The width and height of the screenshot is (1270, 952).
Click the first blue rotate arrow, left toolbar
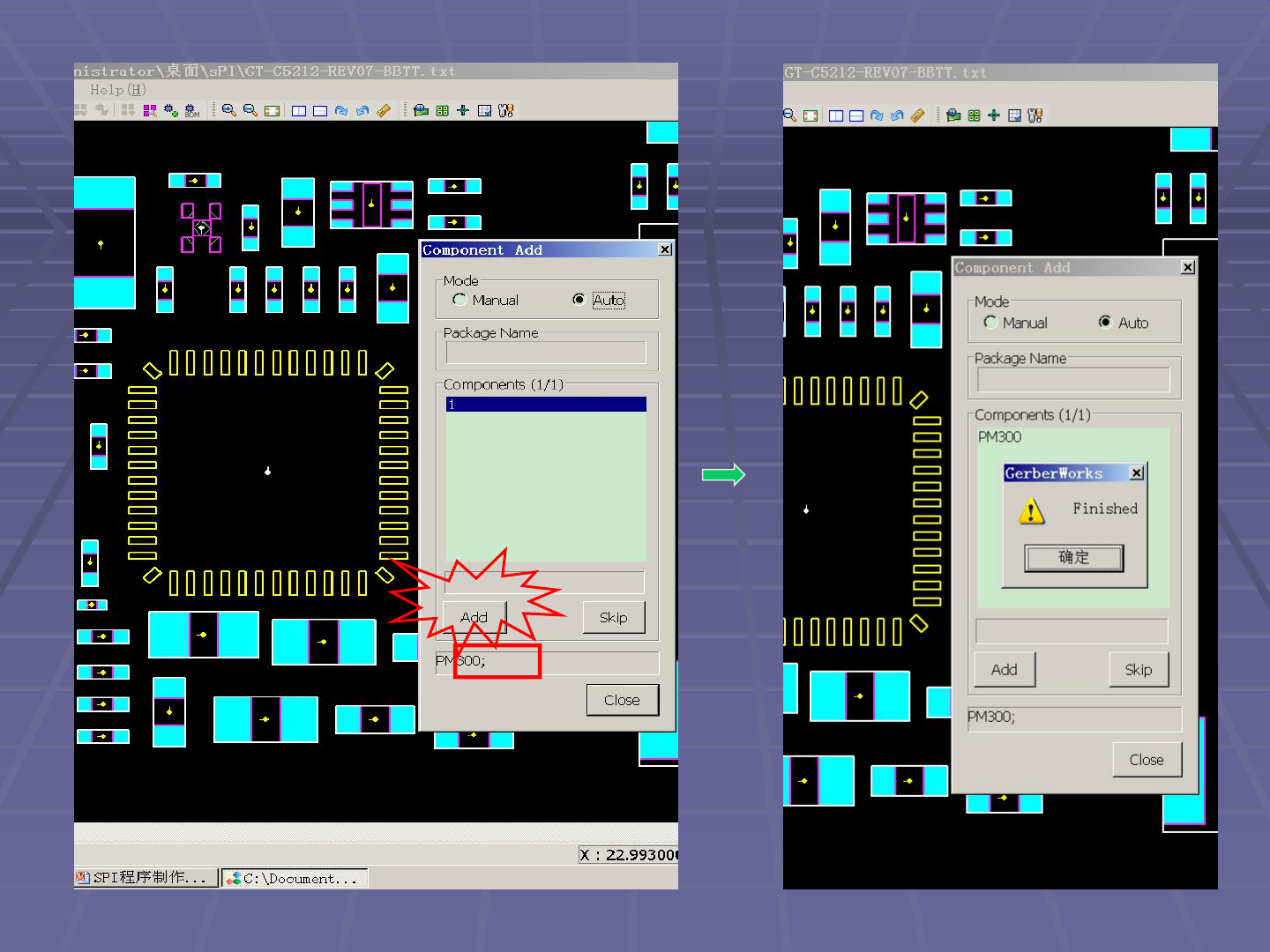(x=341, y=110)
